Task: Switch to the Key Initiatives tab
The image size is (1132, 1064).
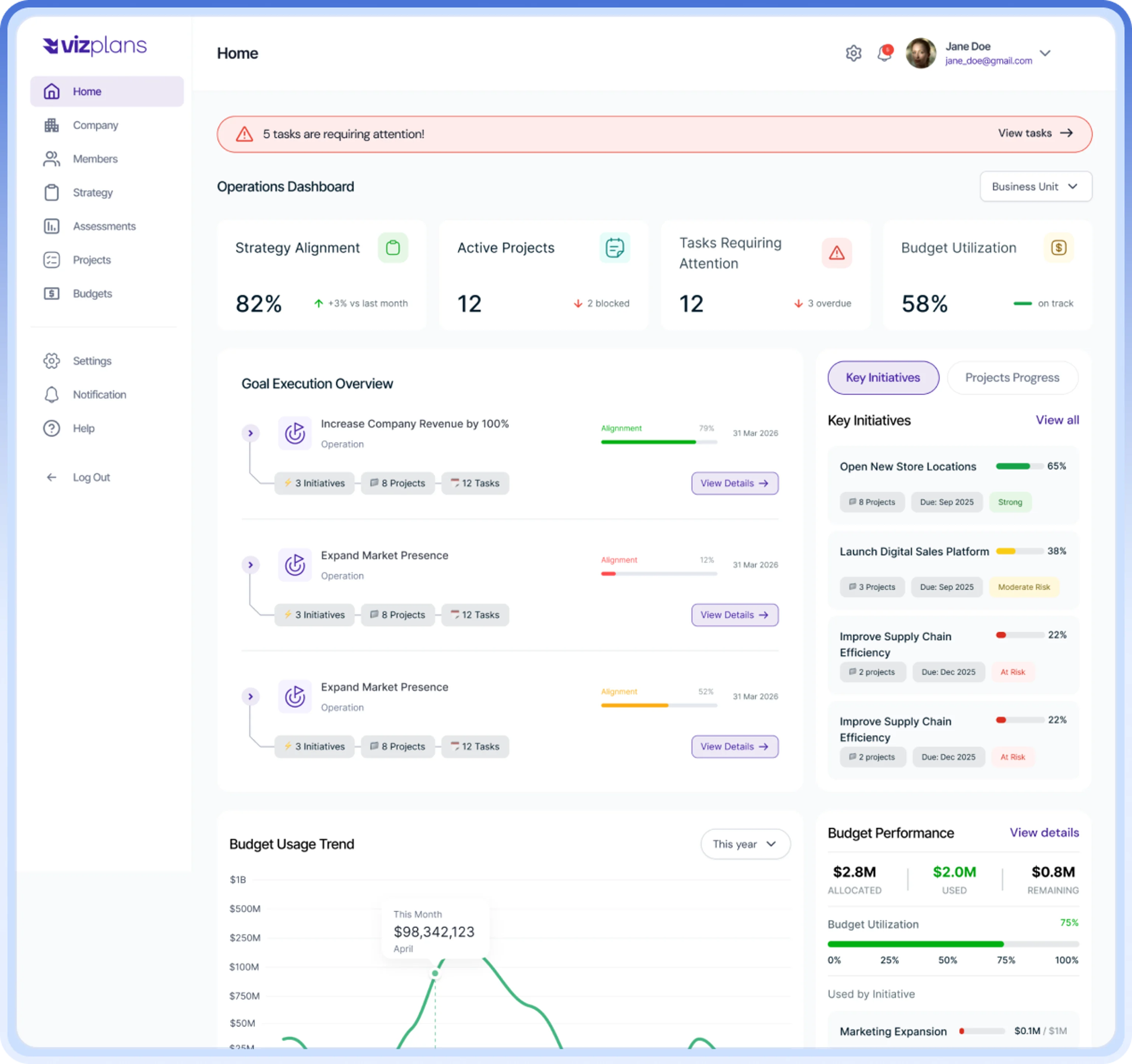Action: [883, 378]
